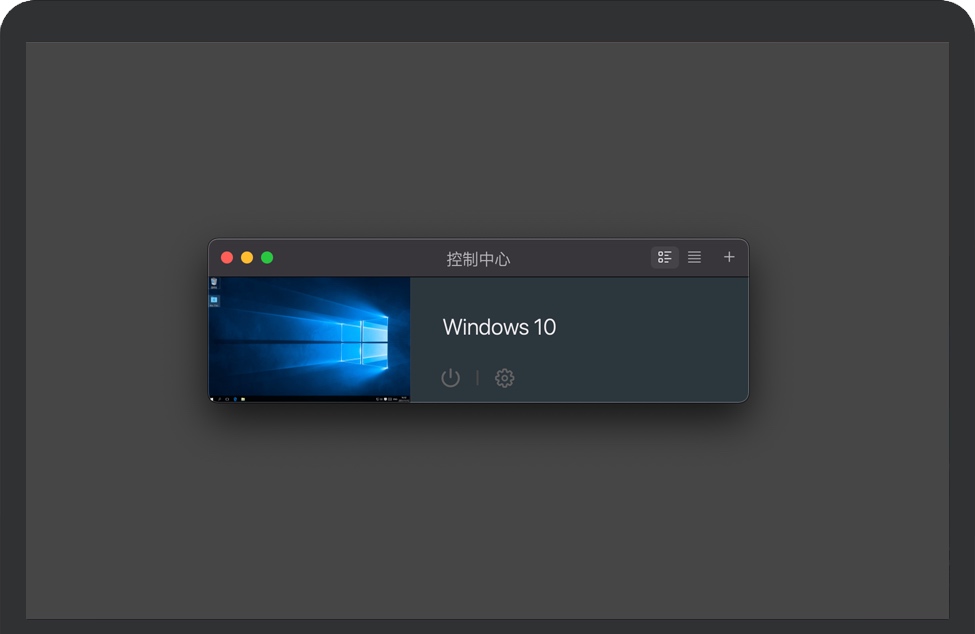Click the Edge icon in preview taskbar

click(x=234, y=399)
